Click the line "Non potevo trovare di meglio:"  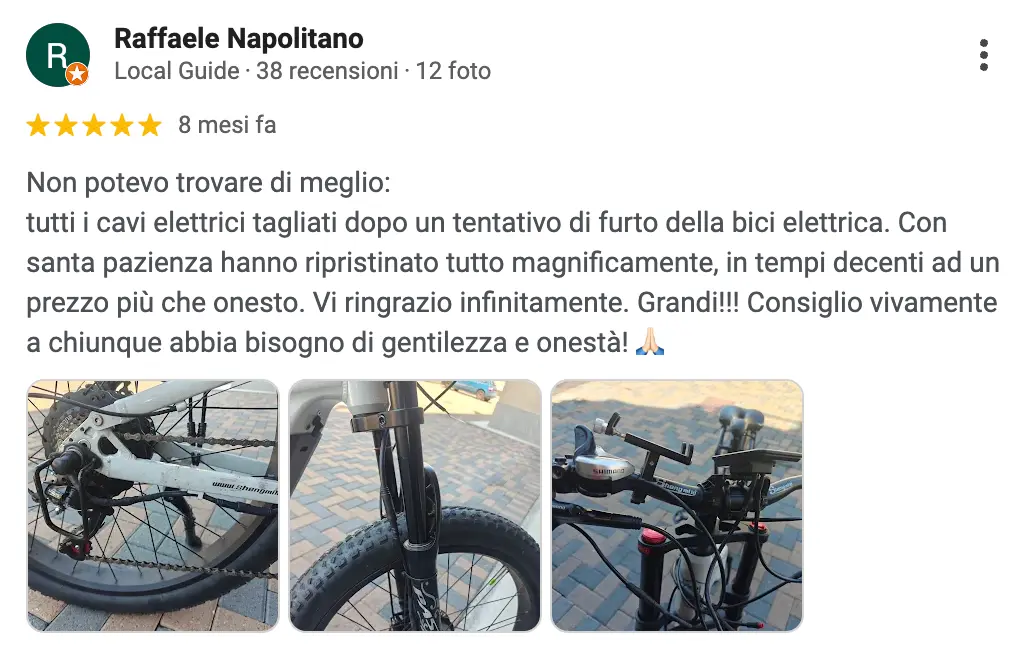tap(208, 183)
